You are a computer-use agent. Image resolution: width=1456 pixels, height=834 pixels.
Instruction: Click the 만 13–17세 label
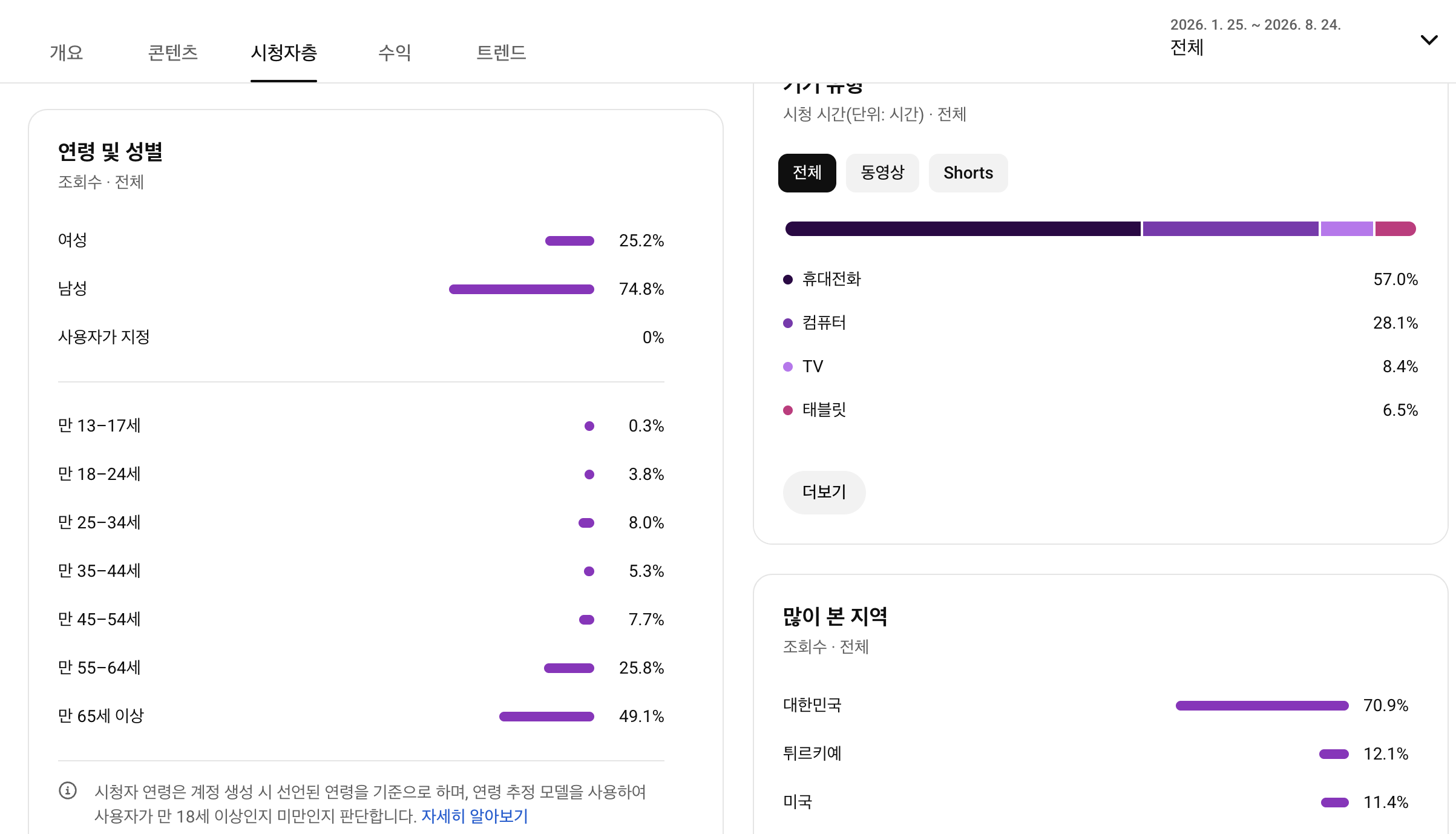click(99, 425)
